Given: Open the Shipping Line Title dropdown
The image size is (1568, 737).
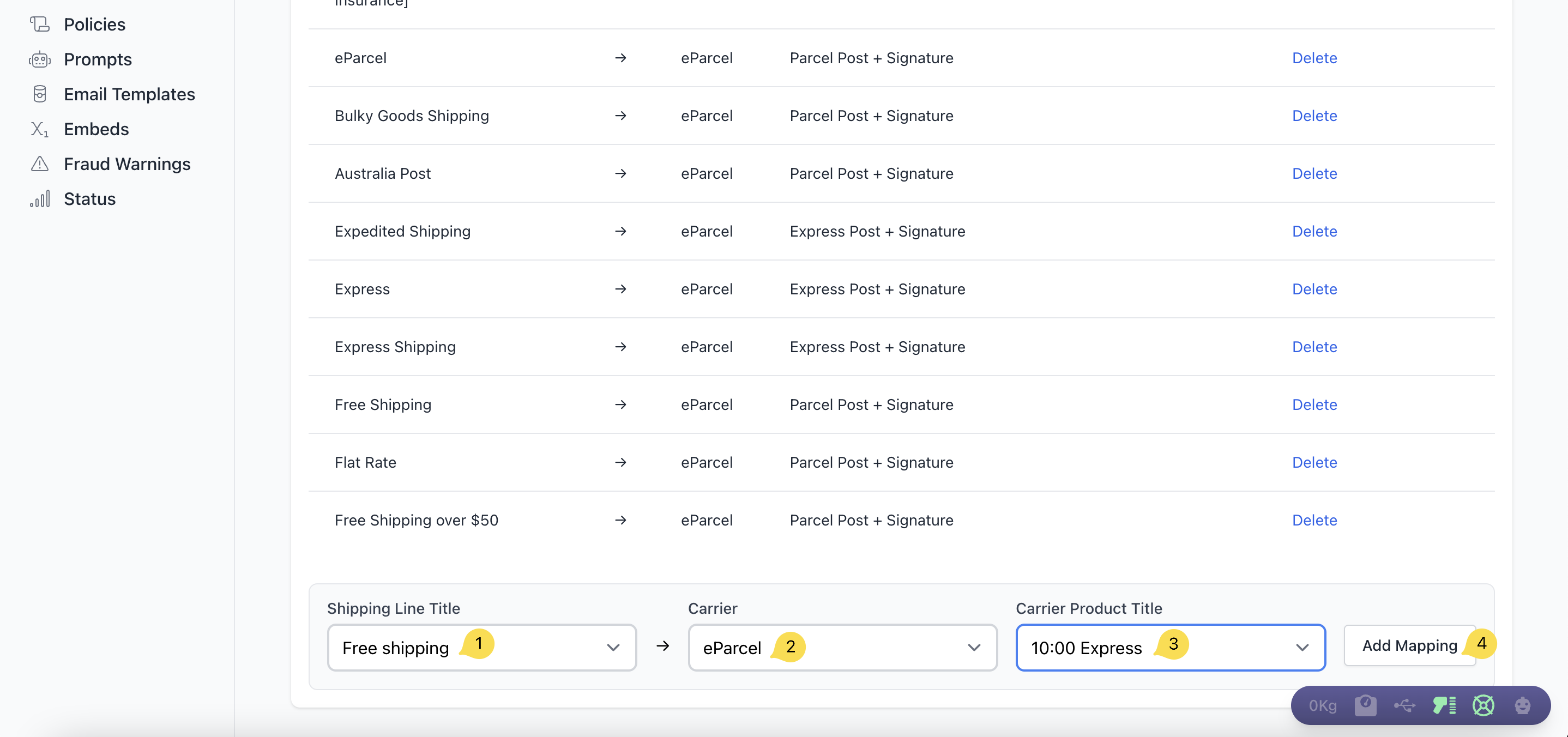Looking at the screenshot, I should coord(481,648).
